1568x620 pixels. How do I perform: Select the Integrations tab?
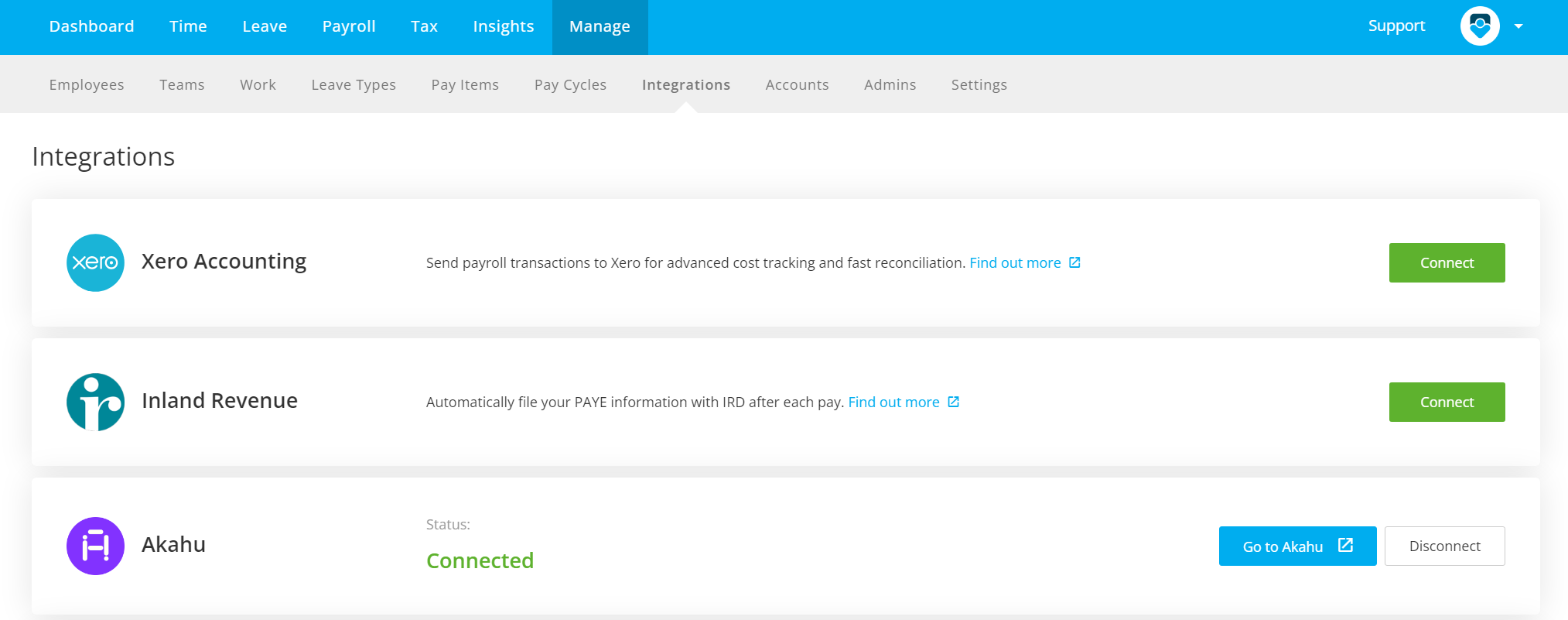(686, 84)
